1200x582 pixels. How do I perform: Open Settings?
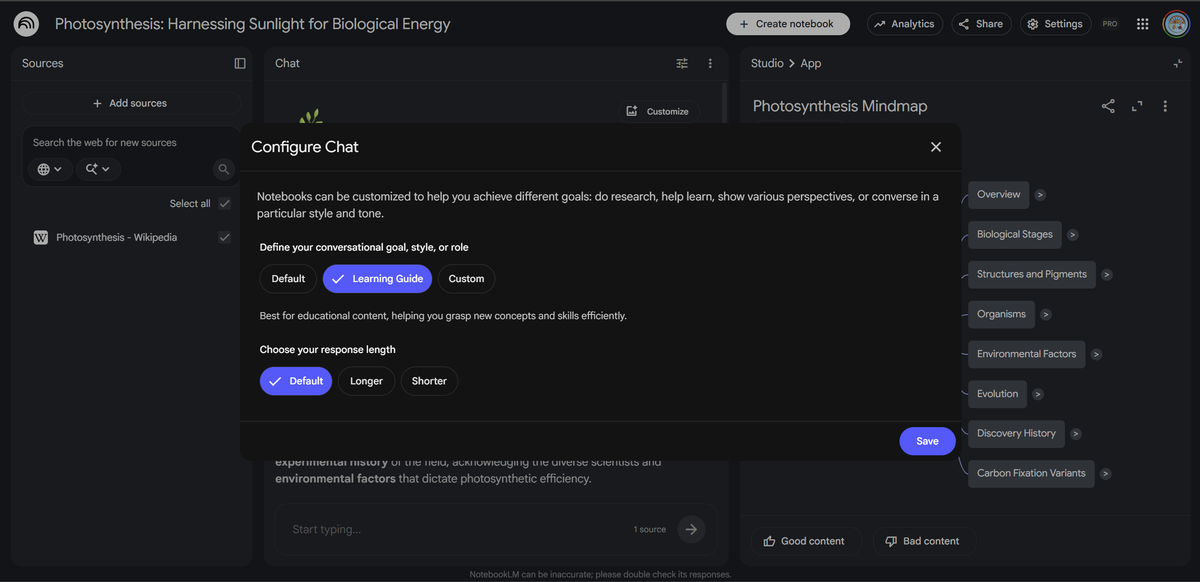pos(1055,24)
